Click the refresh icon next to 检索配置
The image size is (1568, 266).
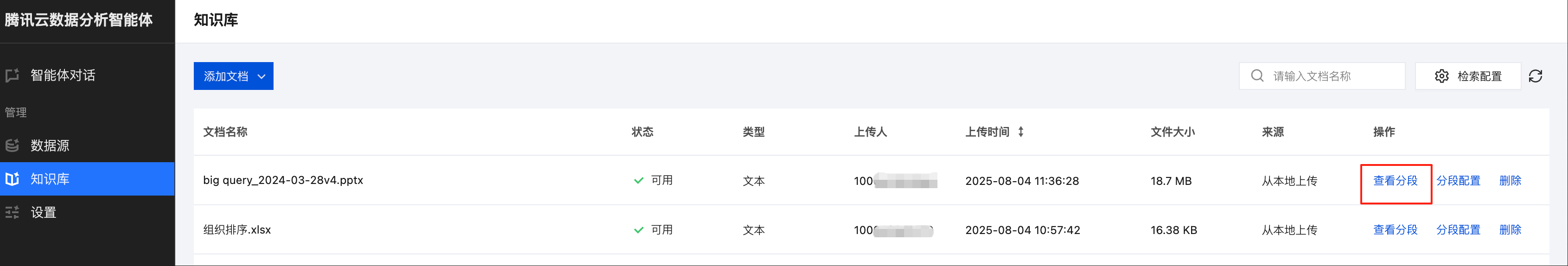(x=1535, y=76)
